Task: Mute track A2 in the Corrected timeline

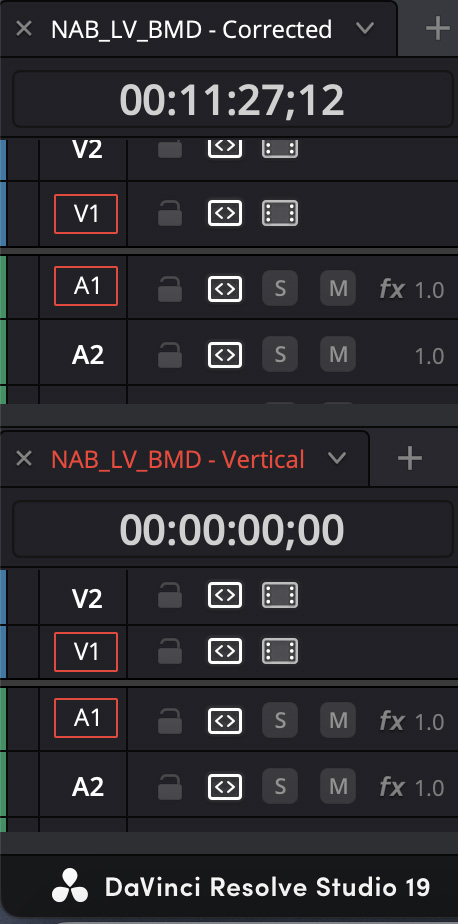Action: point(338,354)
